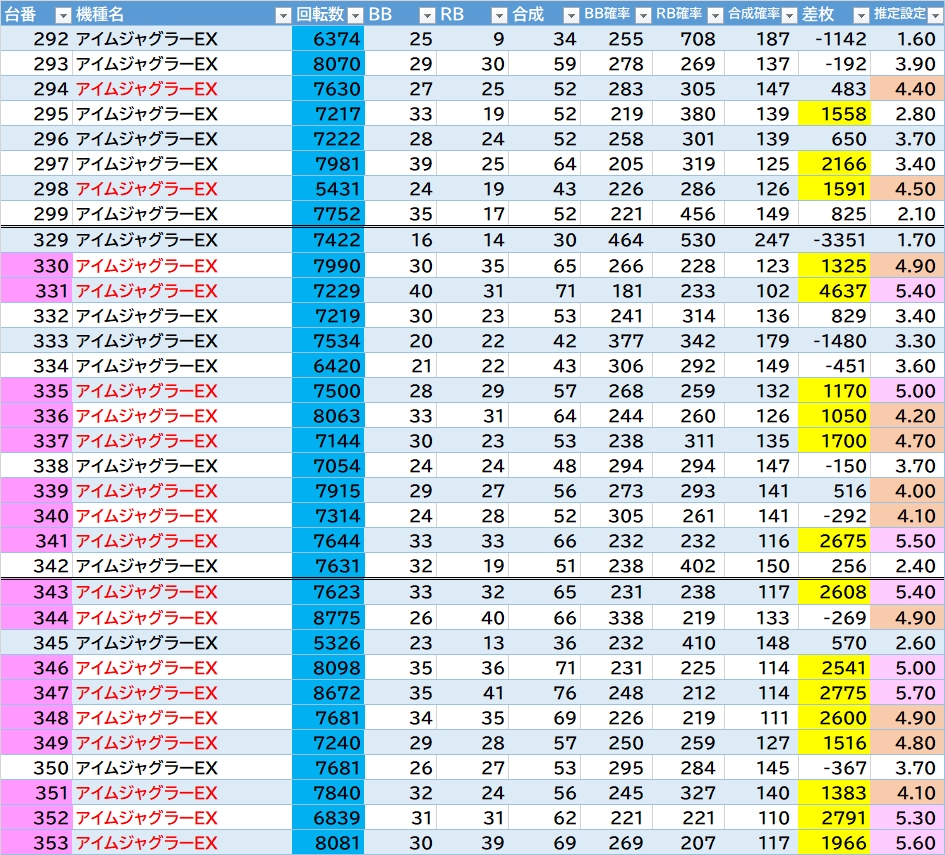
Task: Open the 台番 column filter dropdown
Action: coord(63,15)
